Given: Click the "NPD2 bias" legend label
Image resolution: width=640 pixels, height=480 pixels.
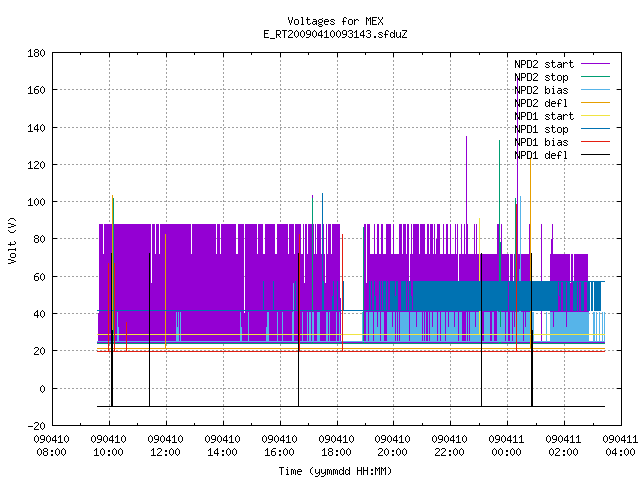Looking at the screenshot, I should pos(541,90).
